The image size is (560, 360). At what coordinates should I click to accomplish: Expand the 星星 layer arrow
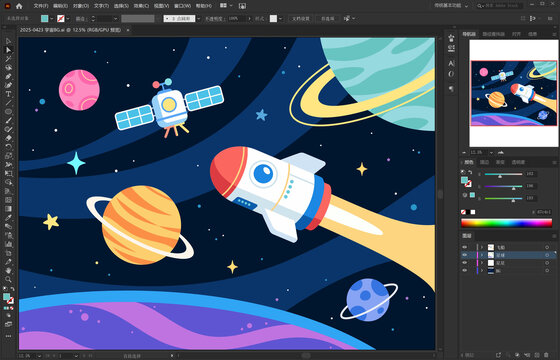point(482,263)
